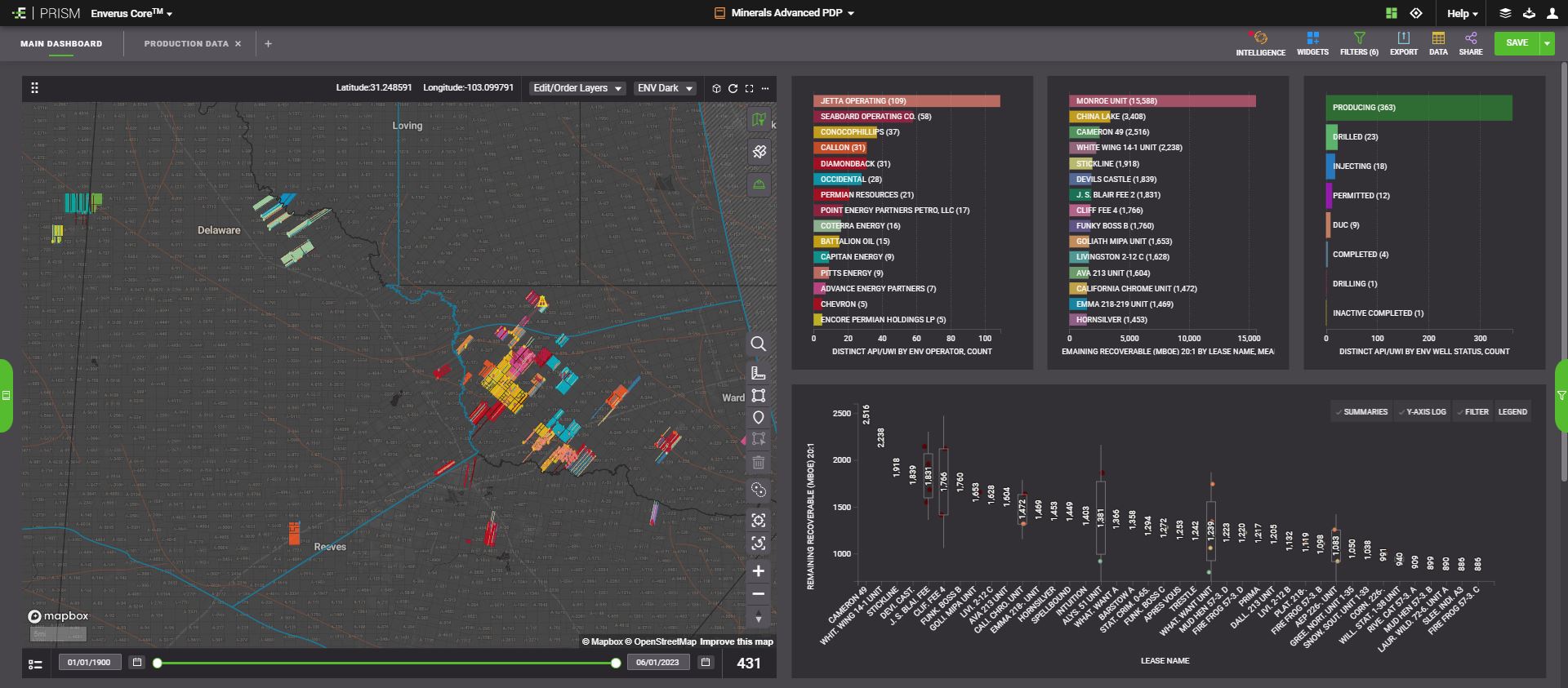Image resolution: width=1568 pixels, height=688 pixels.
Task: Open the green dashboard grid icon
Action: 1392,13
